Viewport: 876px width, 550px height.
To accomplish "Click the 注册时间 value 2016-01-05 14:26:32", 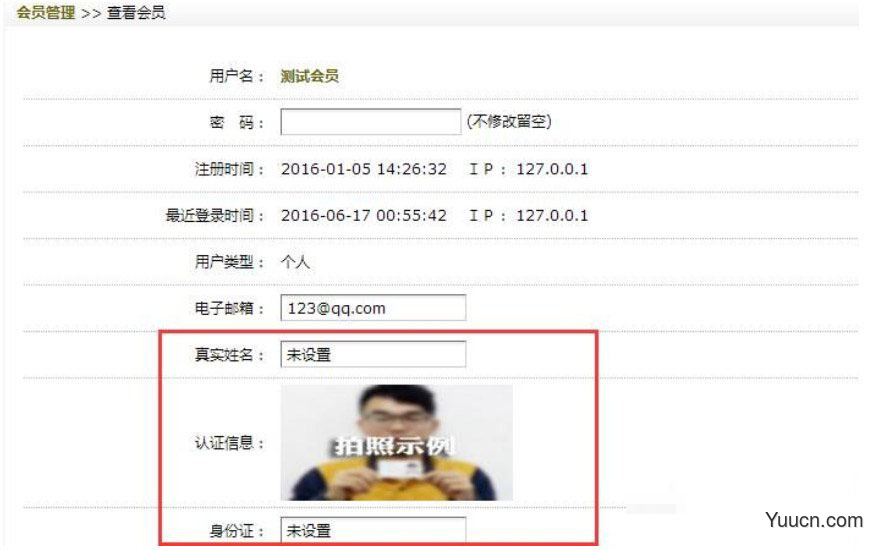I will pyautogui.click(x=364, y=169).
